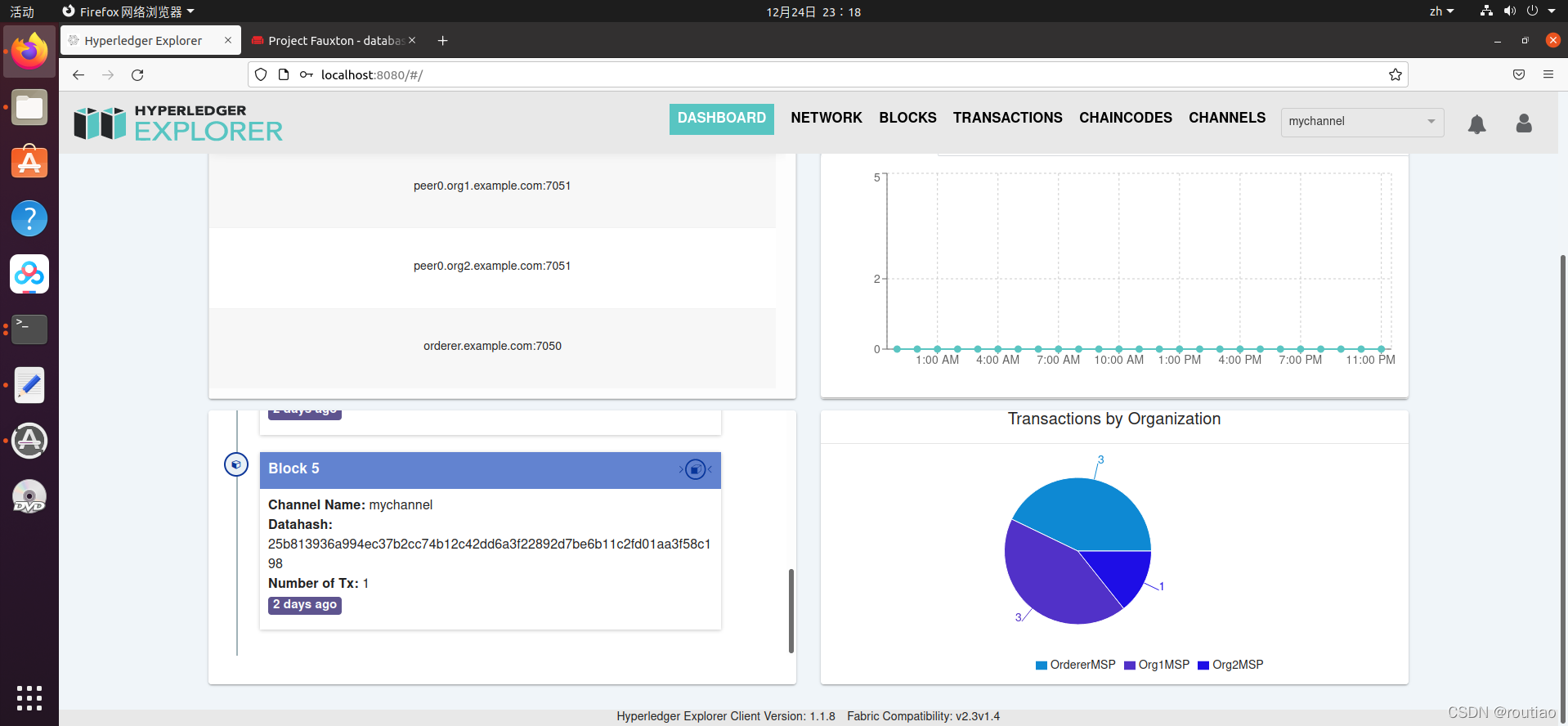The image size is (1568, 726).
Task: Select orderer.example.com:7050 row
Action: pyautogui.click(x=492, y=347)
